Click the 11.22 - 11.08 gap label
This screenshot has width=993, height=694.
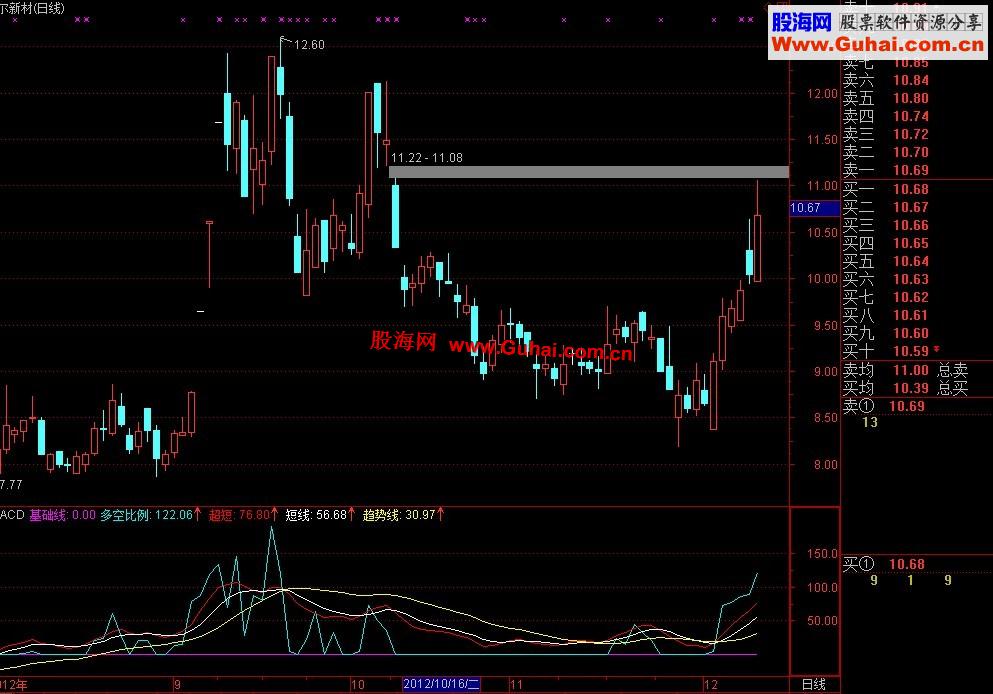[427, 158]
